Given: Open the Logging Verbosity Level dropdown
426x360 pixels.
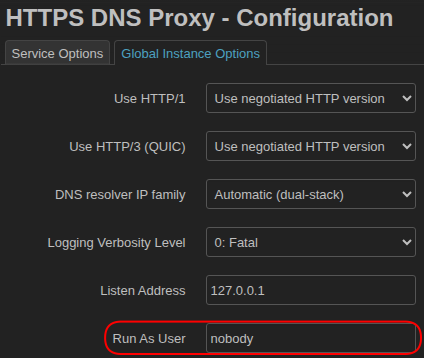Looking at the screenshot, I should [x=311, y=242].
